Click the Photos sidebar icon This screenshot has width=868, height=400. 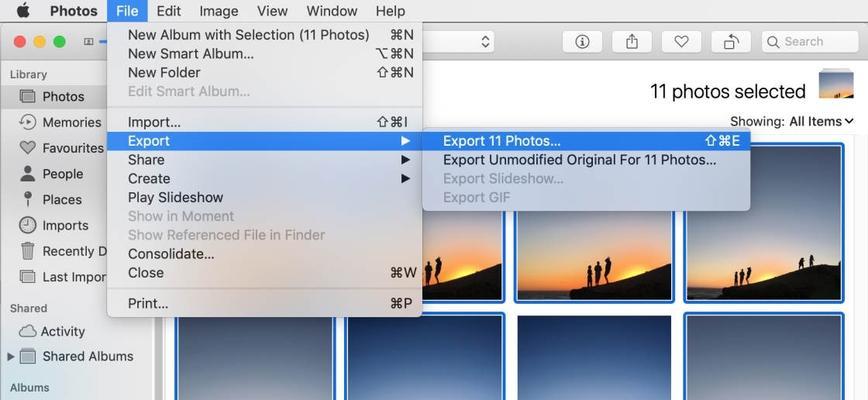[x=27, y=97]
